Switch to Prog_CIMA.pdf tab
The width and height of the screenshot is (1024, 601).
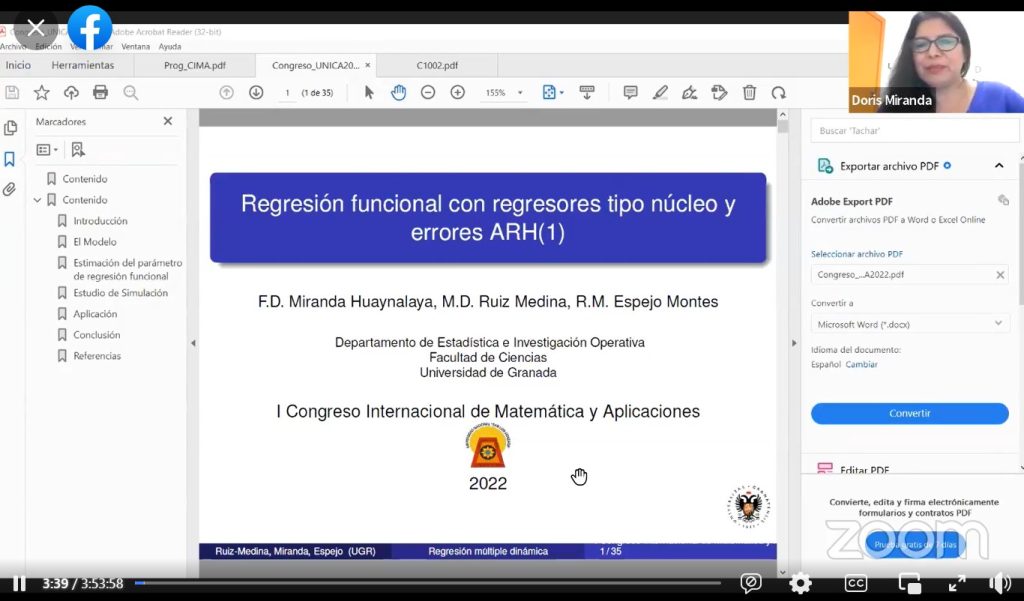195,66
